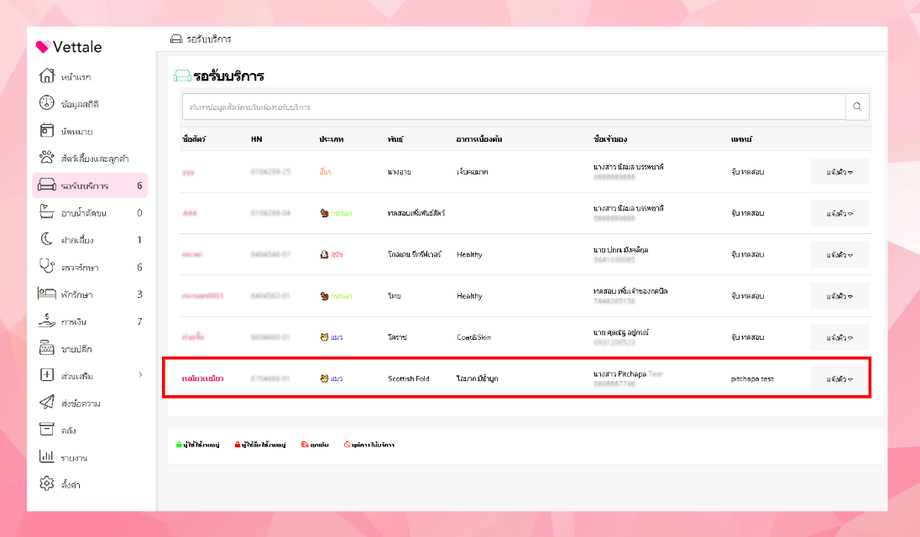Open reports via the bar chart icon
This screenshot has height=537, width=920.
coord(46,457)
